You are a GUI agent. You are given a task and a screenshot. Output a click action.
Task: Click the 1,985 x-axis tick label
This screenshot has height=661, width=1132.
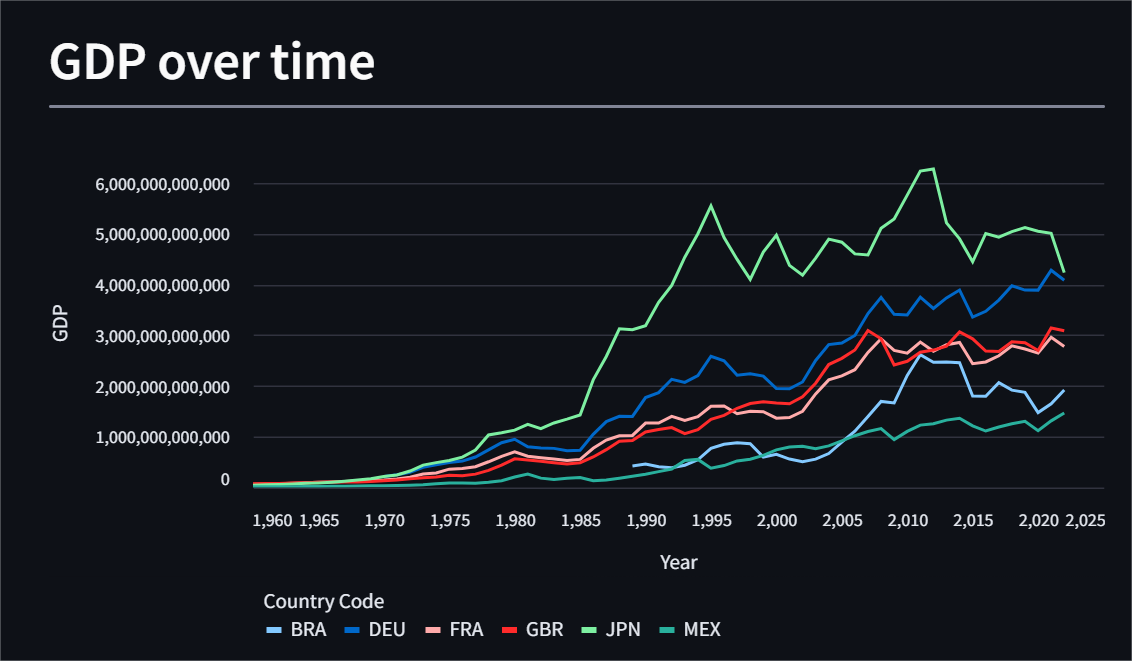(x=581, y=521)
